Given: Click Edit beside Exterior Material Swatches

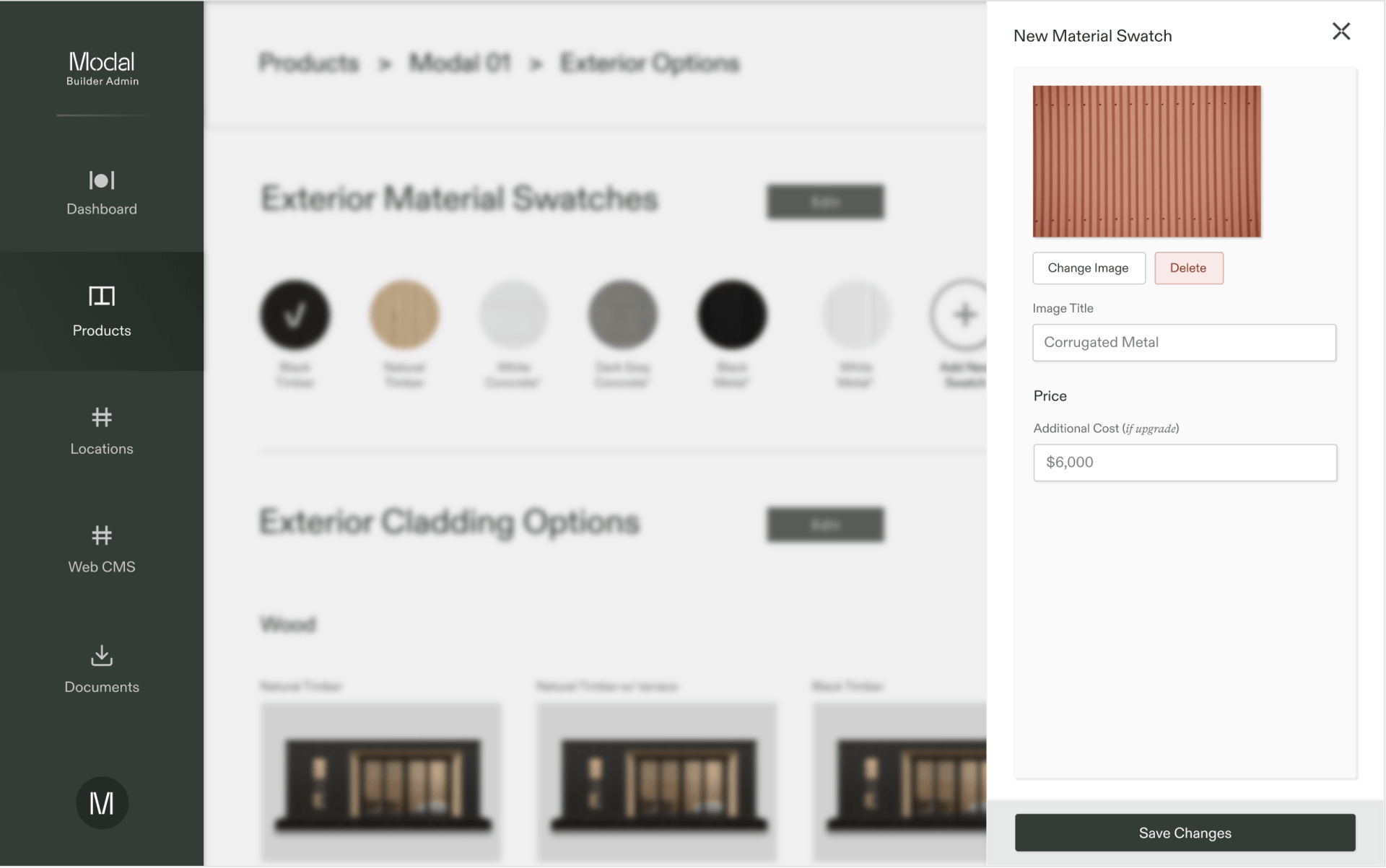Looking at the screenshot, I should (824, 201).
